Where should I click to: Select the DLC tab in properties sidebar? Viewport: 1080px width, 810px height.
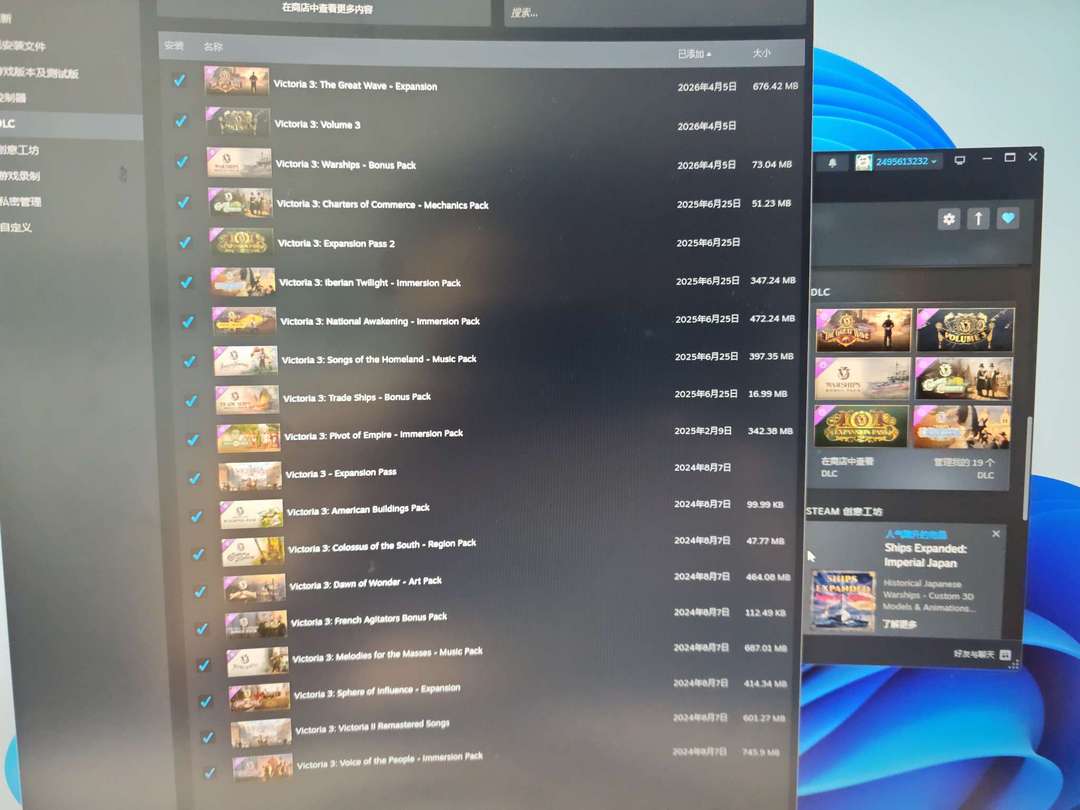[70, 125]
